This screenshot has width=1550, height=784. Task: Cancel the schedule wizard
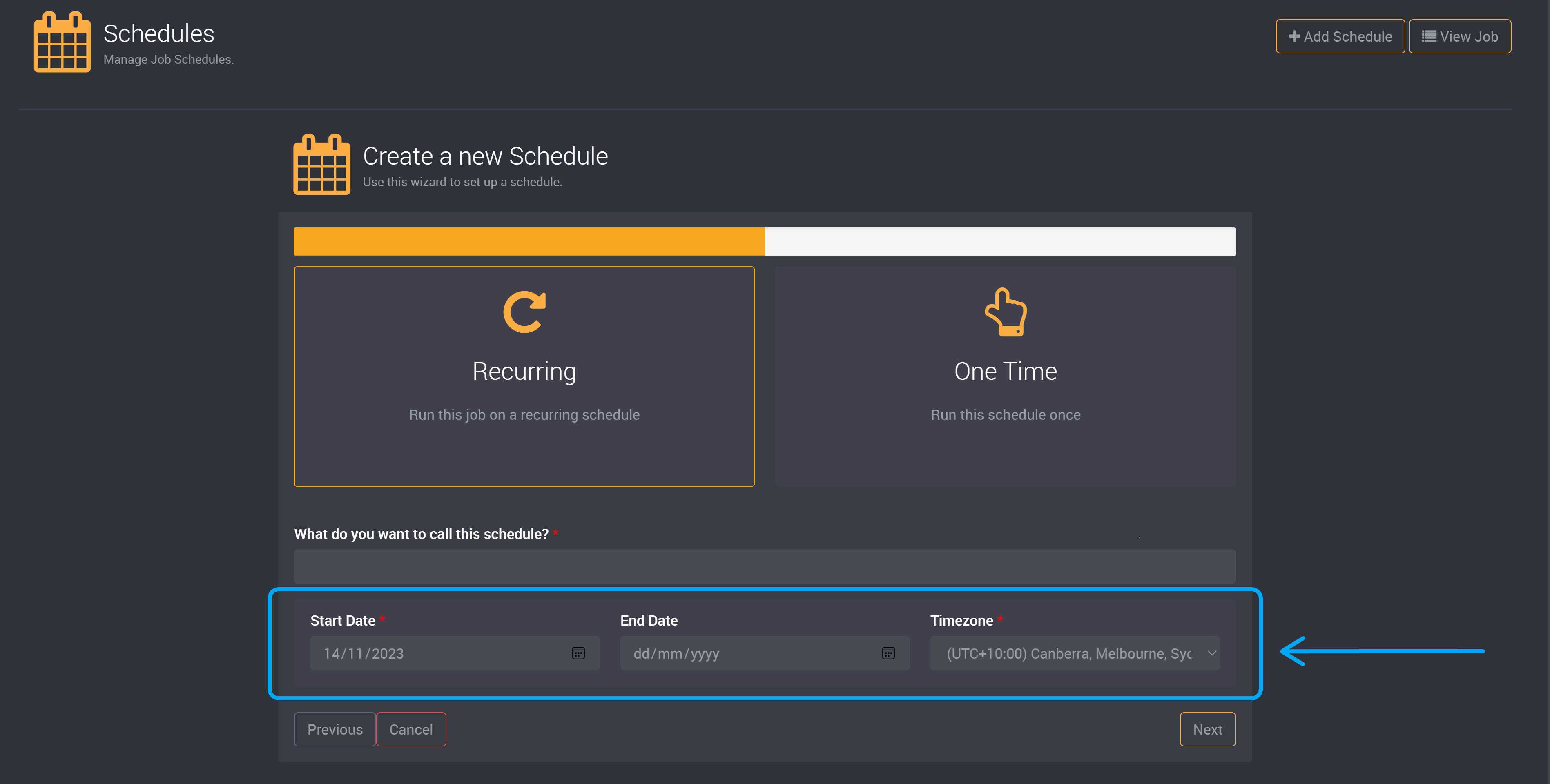click(x=411, y=729)
